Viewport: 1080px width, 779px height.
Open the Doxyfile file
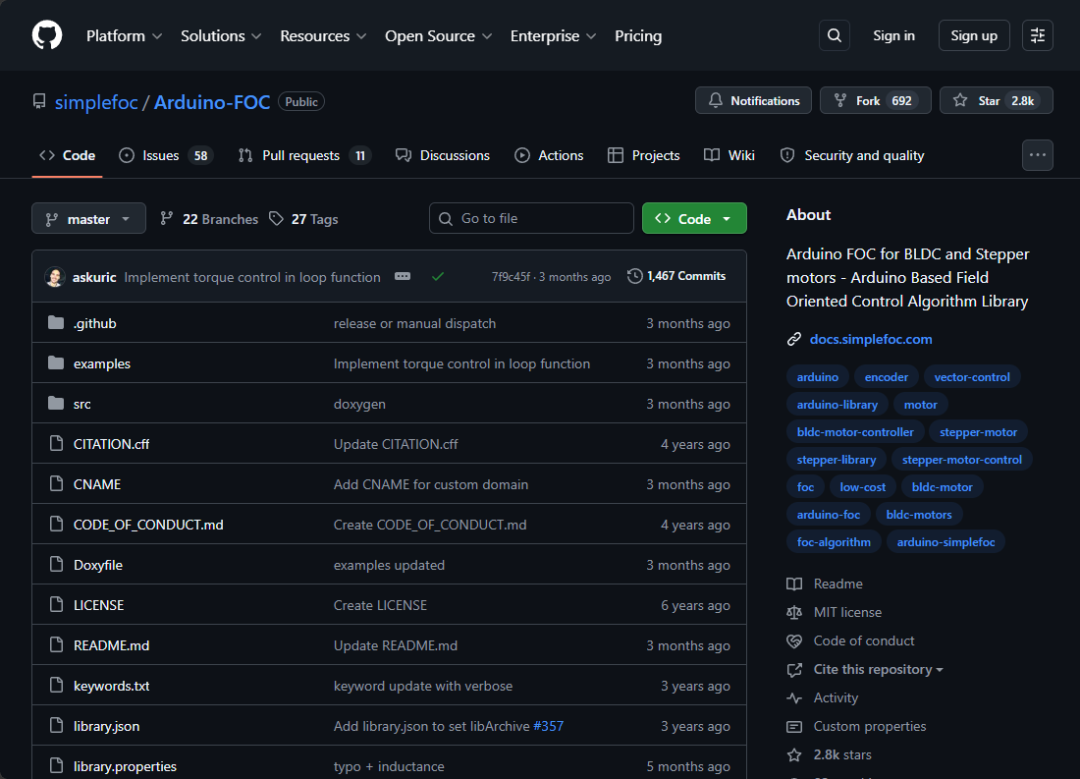[98, 565]
